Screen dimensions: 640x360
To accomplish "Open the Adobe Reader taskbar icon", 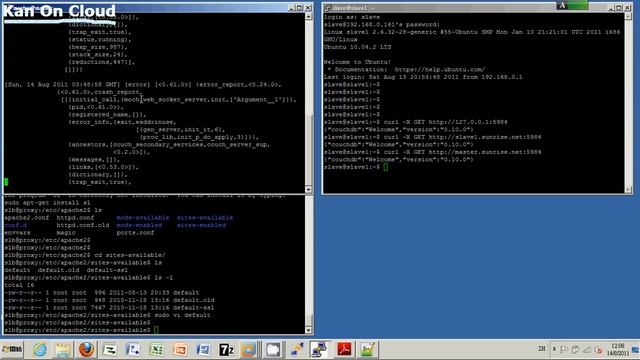I will coord(344,349).
